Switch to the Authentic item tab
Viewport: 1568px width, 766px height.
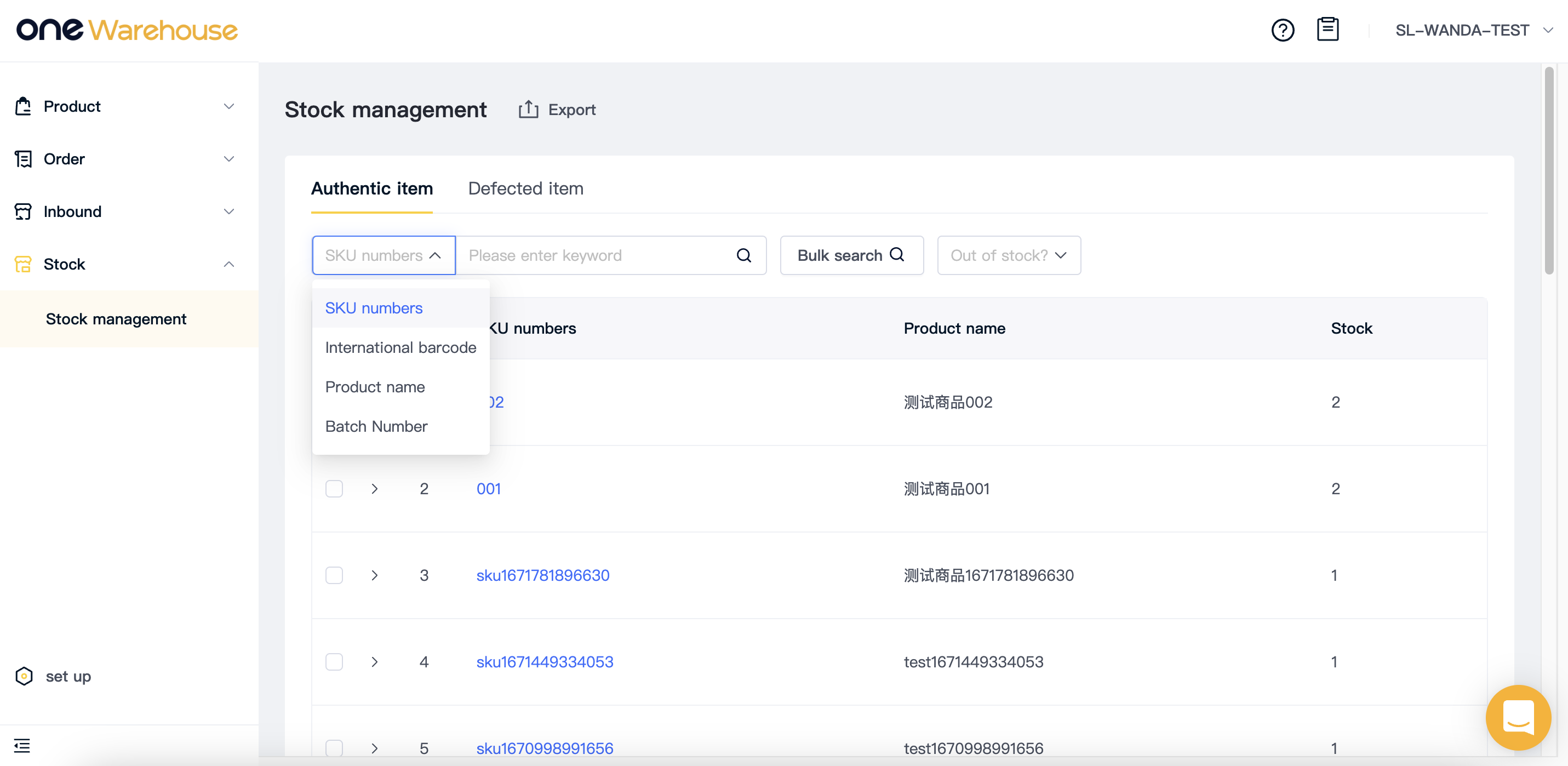tap(371, 188)
